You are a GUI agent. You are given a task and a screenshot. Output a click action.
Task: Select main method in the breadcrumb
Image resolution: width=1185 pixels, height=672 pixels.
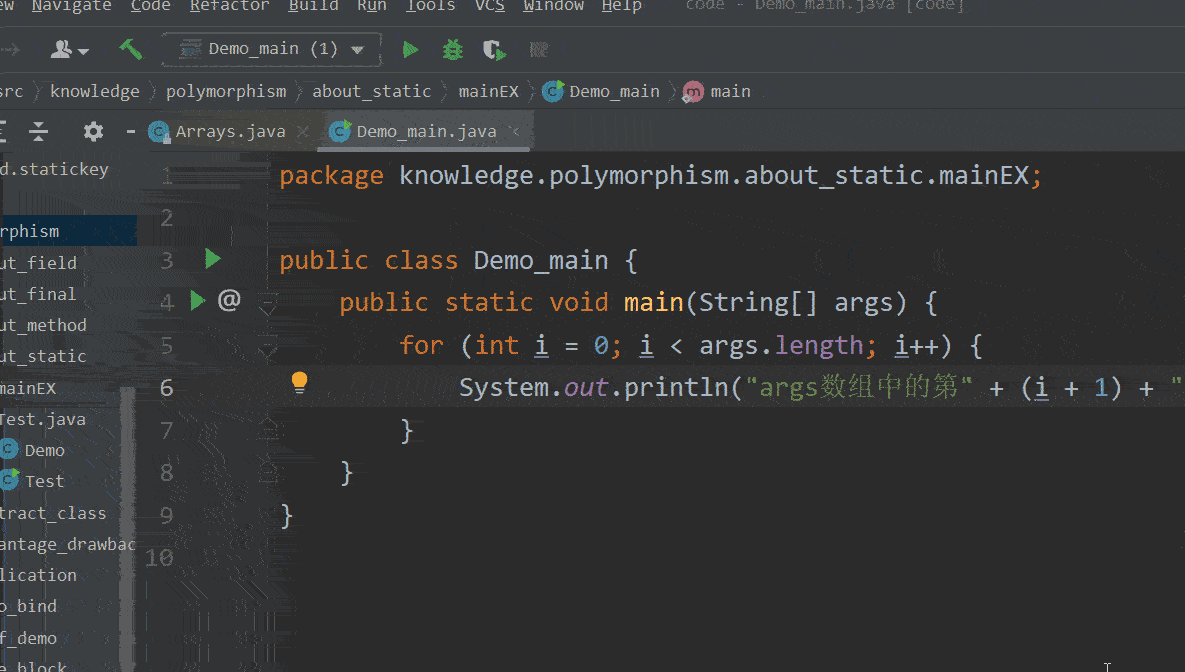point(716,91)
